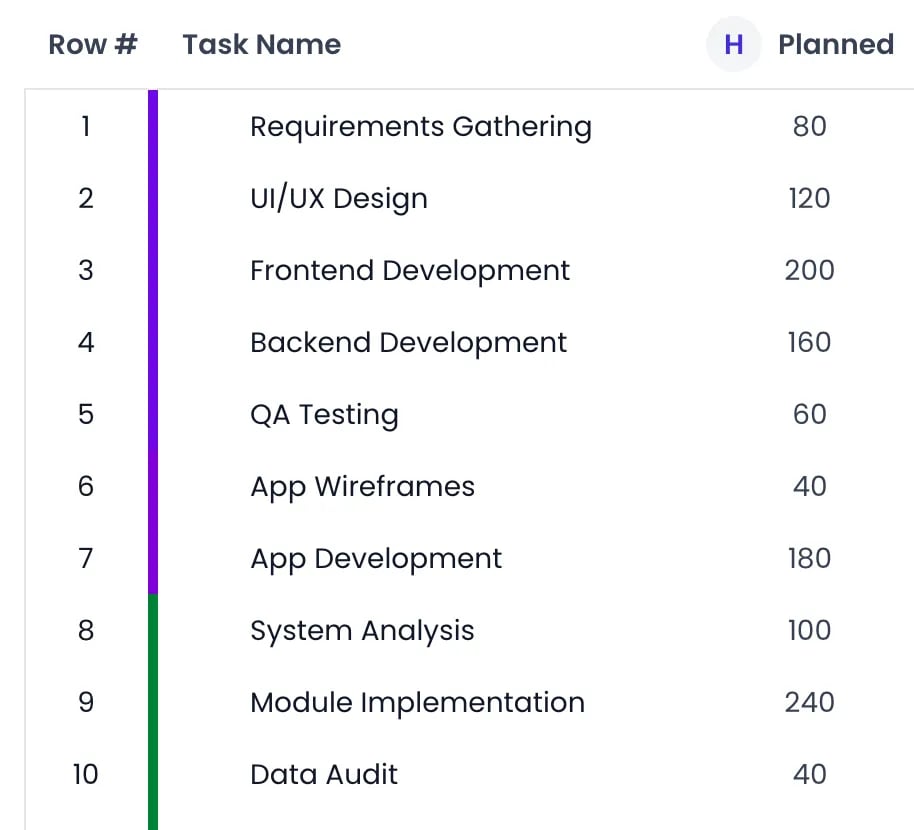914x830 pixels.
Task: Select the App Development task cell
Action: click(376, 558)
